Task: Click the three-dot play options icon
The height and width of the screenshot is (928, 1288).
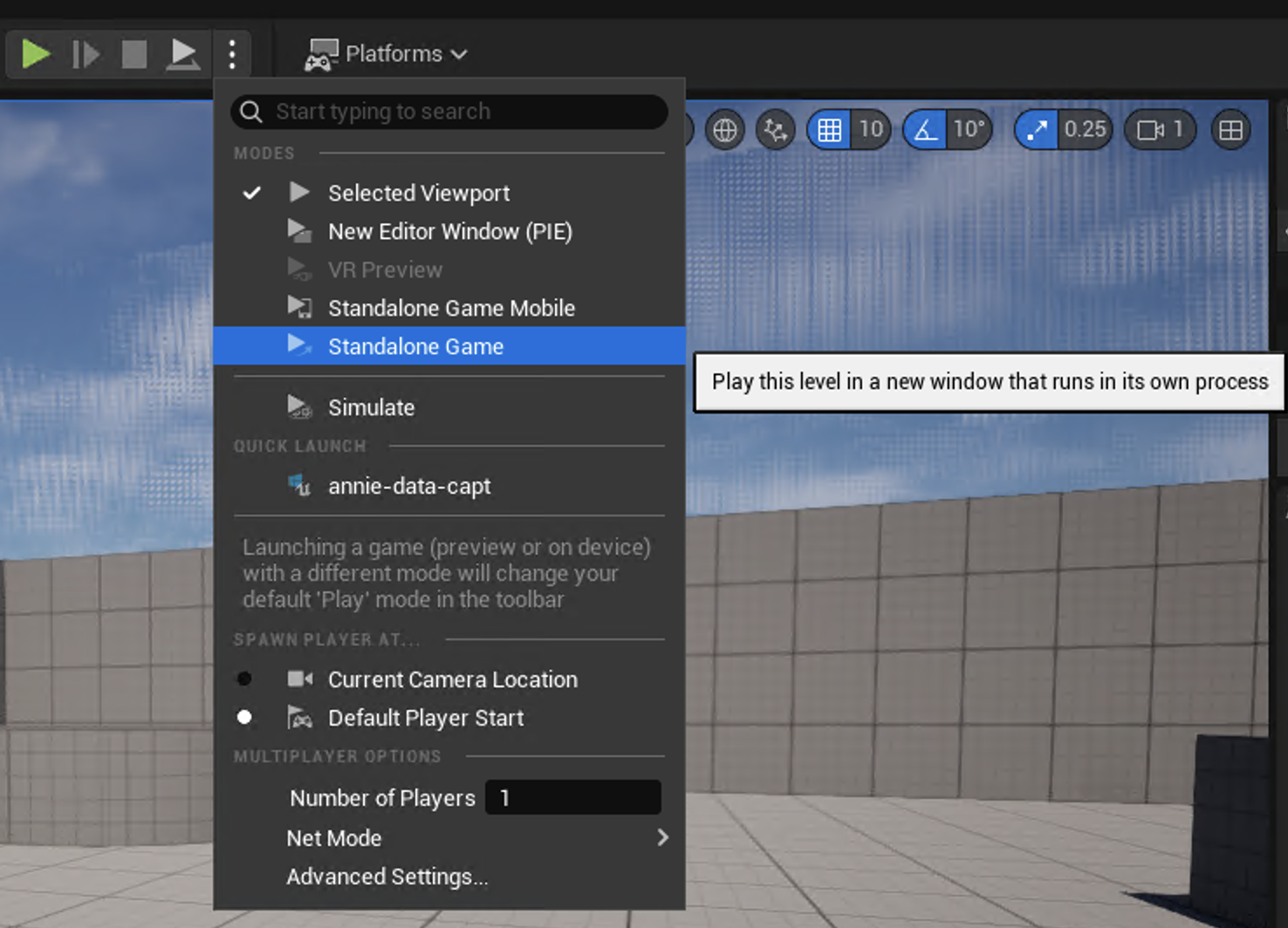Action: [232, 53]
